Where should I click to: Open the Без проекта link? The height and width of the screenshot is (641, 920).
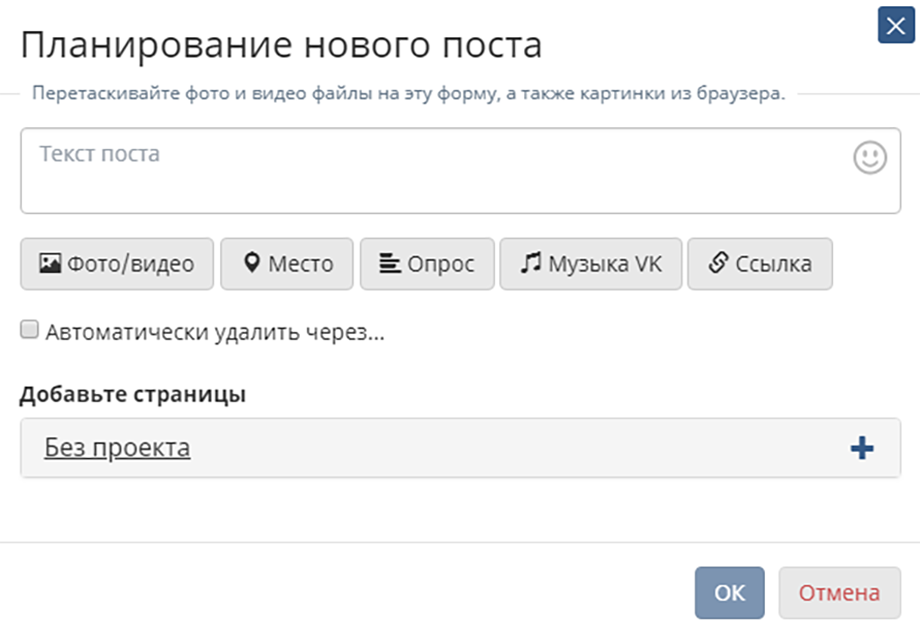tap(117, 448)
